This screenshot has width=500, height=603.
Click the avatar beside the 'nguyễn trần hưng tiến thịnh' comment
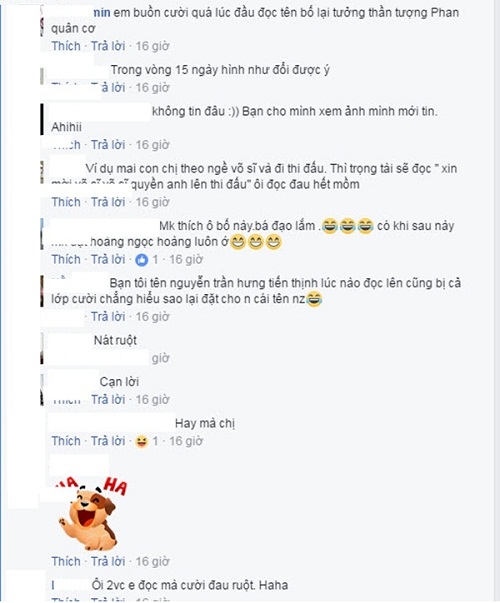pyautogui.click(x=42, y=291)
